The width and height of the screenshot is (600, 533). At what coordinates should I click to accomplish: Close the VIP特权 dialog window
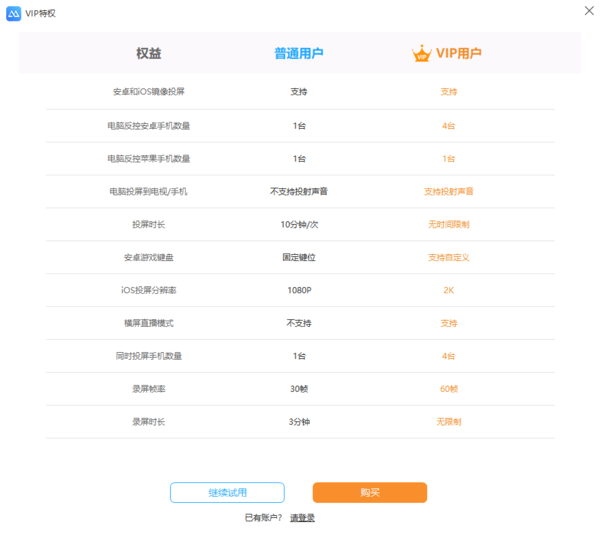click(x=587, y=10)
